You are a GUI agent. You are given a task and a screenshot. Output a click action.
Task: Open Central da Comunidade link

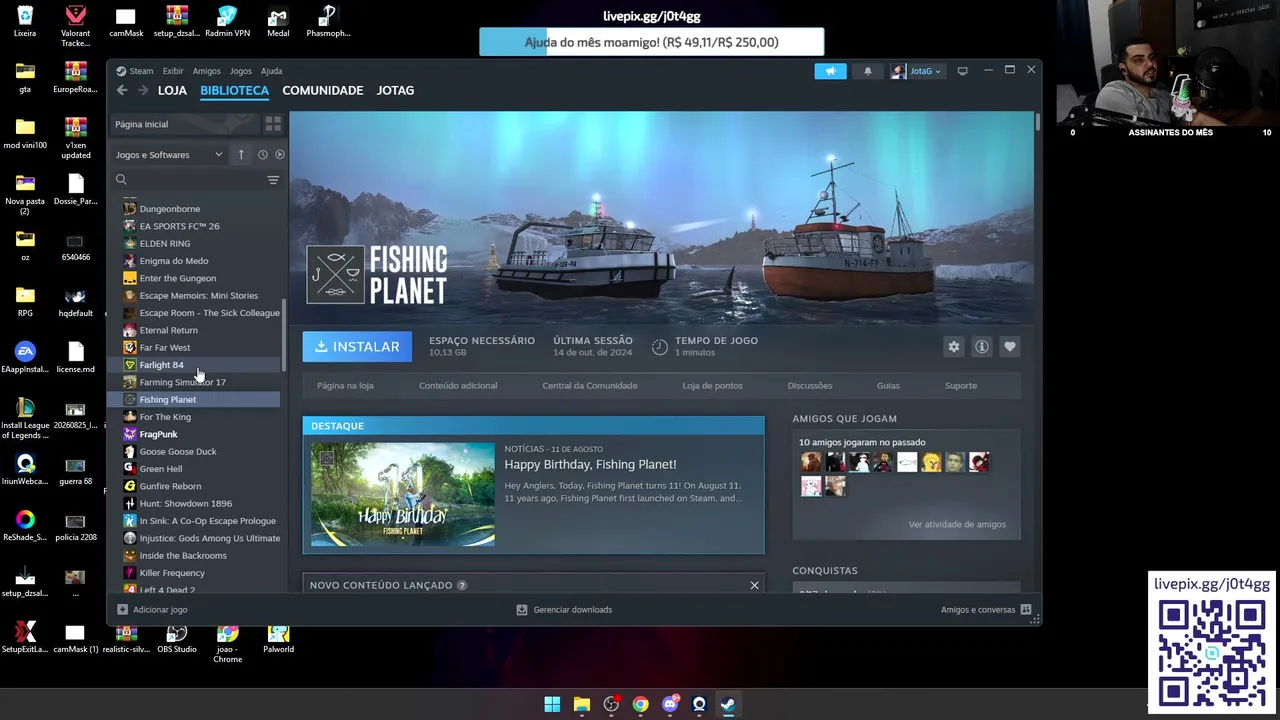coord(590,386)
